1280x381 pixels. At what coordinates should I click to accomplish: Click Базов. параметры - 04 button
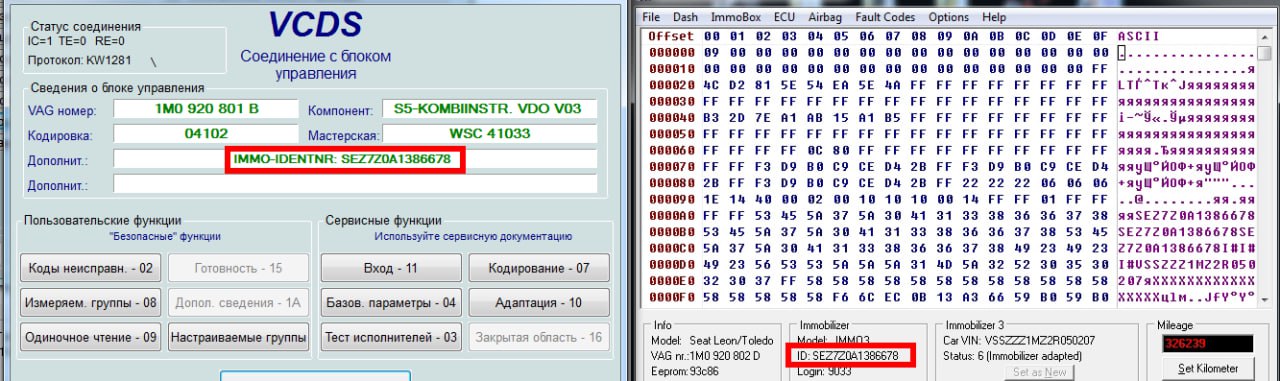(x=391, y=302)
